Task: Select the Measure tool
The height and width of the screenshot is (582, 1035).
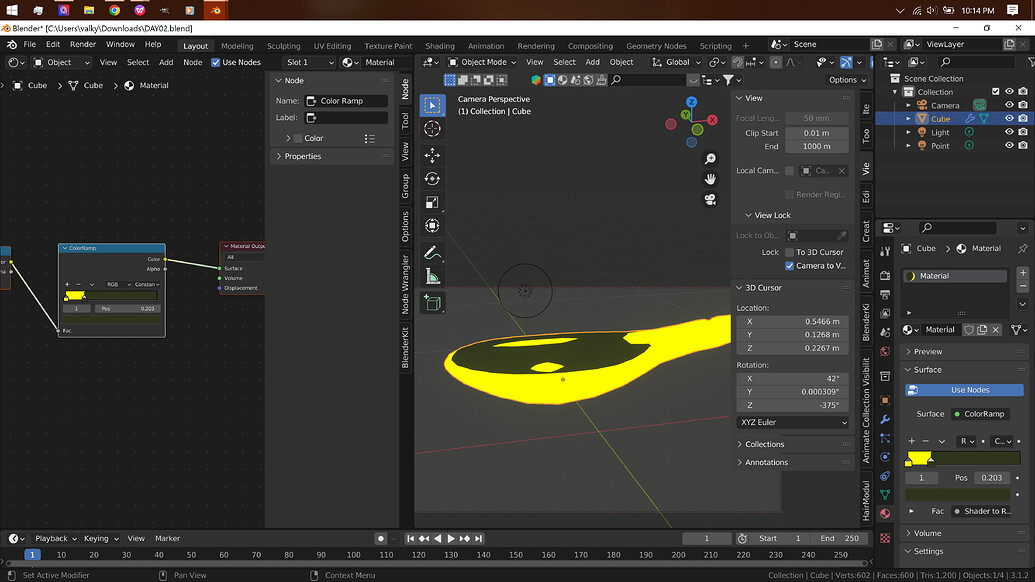Action: [432, 276]
